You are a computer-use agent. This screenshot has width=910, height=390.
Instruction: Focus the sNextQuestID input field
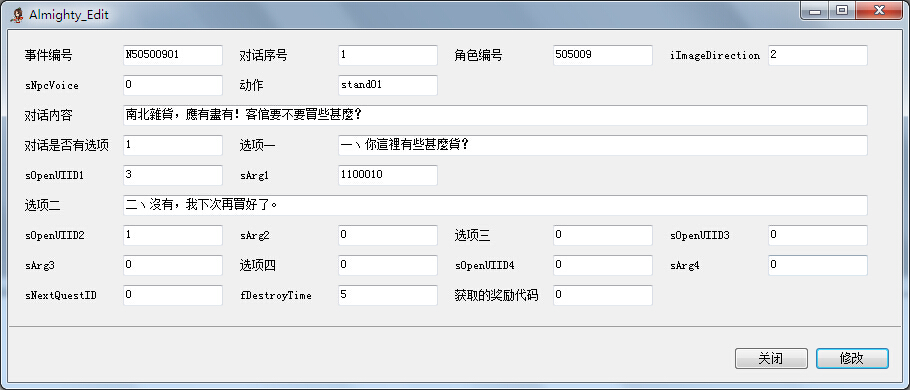(173, 295)
